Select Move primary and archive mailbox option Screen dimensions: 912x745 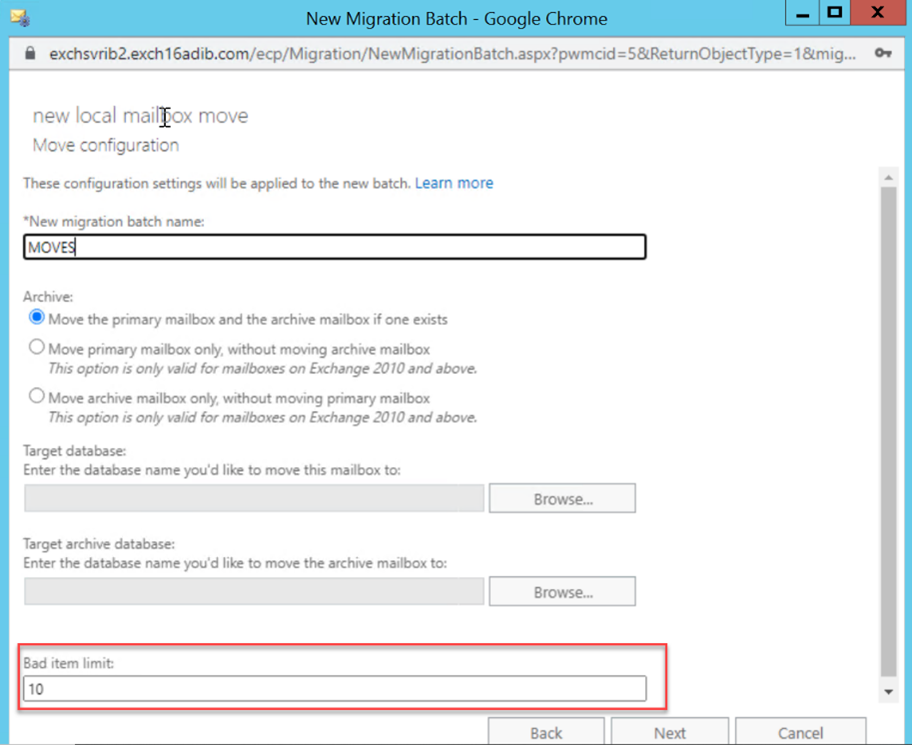coord(37,318)
